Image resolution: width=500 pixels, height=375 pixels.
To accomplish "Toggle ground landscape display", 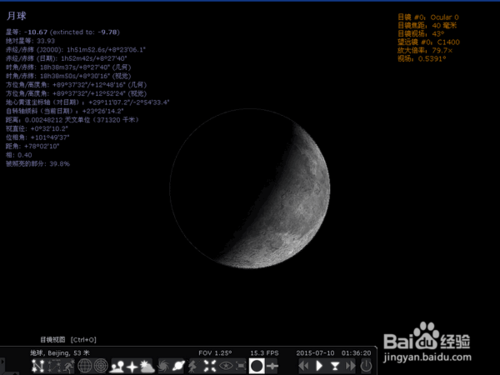I will [x=117, y=366].
